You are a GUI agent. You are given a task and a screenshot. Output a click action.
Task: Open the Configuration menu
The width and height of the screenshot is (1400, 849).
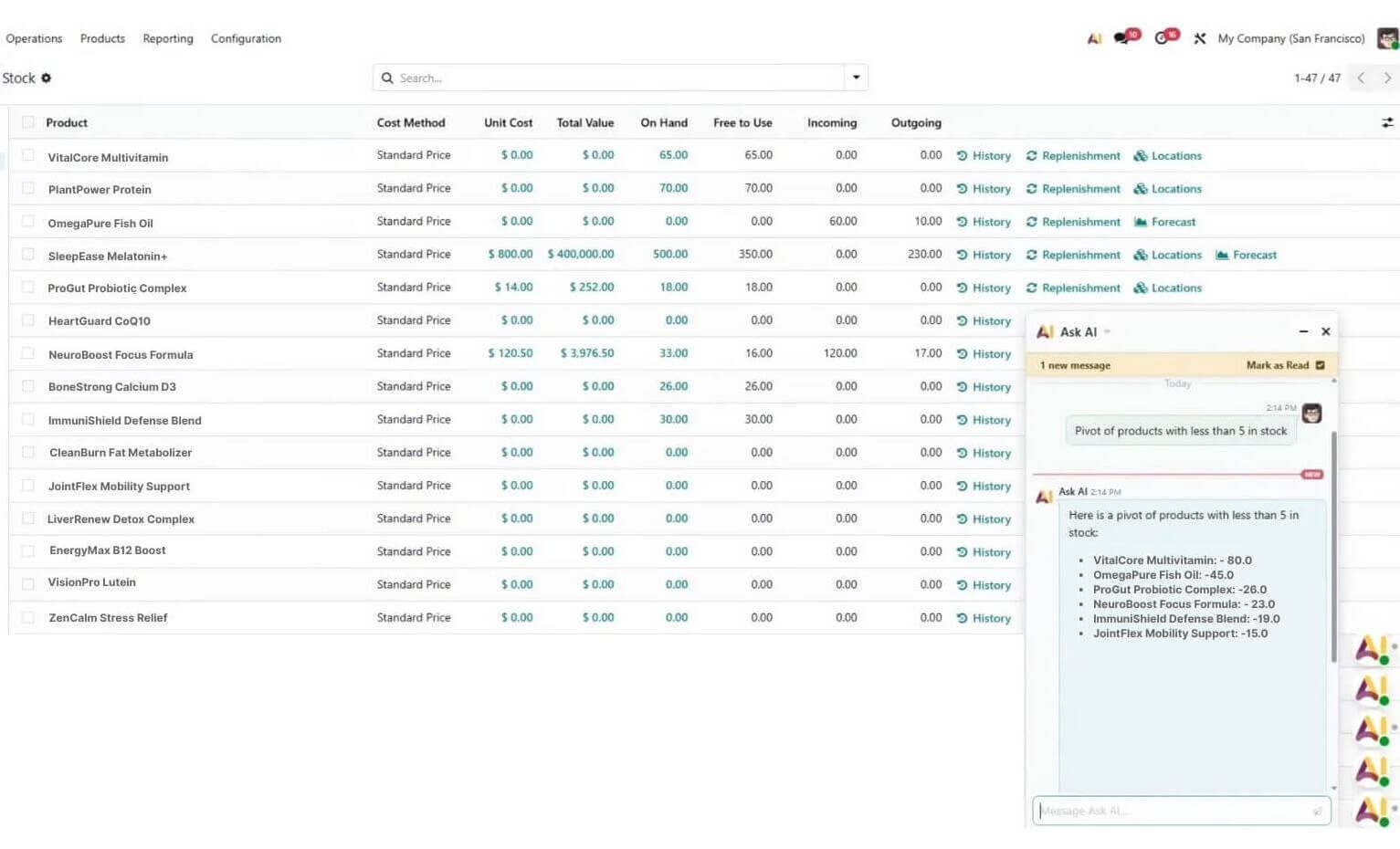[246, 38]
